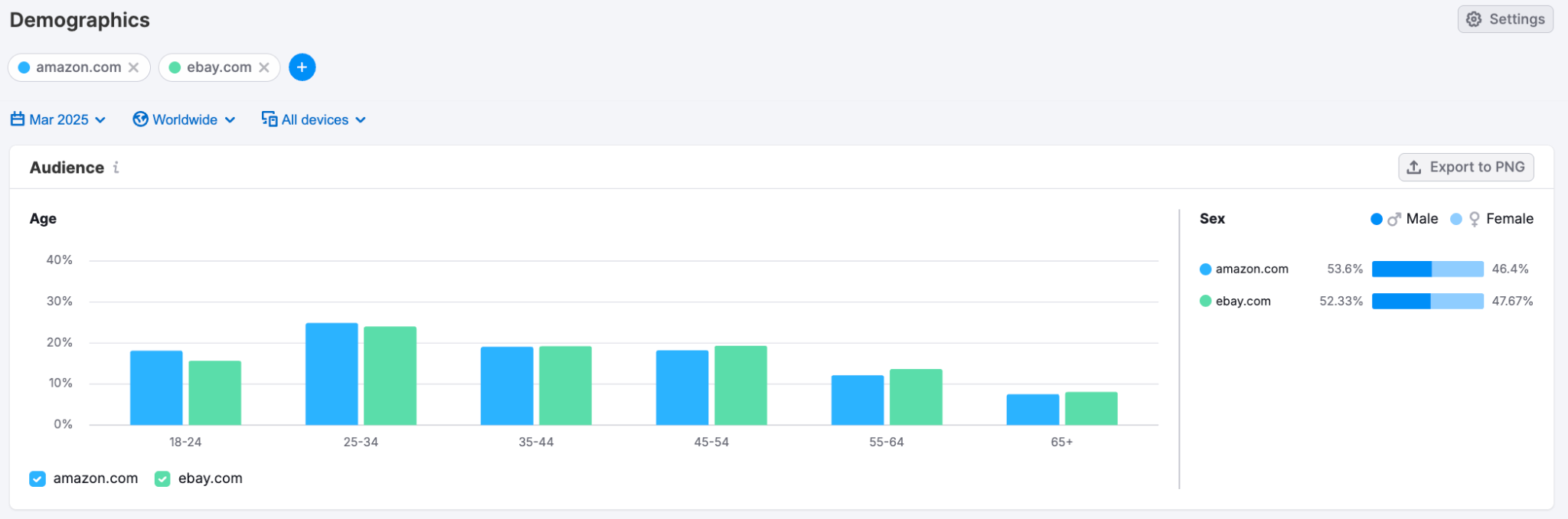Click the Audience panel title

67,167
